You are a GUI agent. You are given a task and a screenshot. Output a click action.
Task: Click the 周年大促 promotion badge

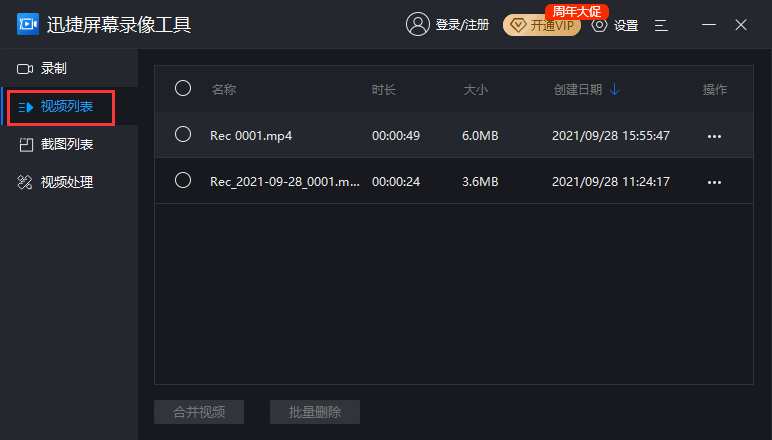[x=577, y=11]
